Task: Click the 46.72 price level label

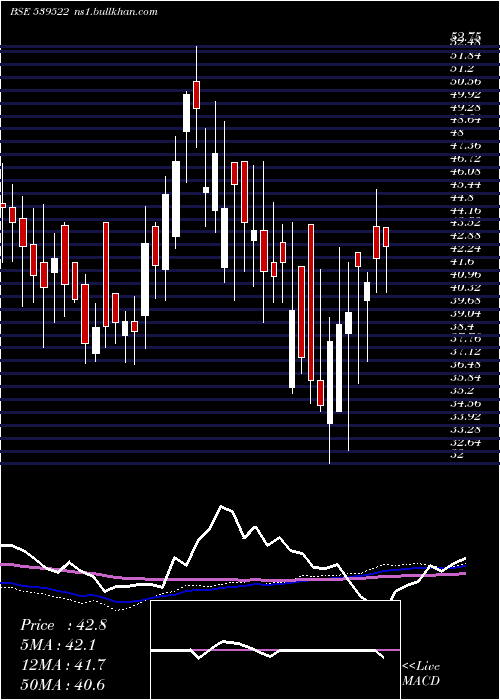Action: tap(465, 158)
